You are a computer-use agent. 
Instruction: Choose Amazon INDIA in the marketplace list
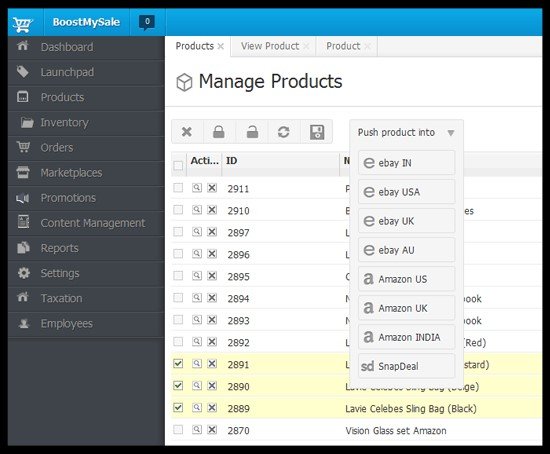[407, 337]
